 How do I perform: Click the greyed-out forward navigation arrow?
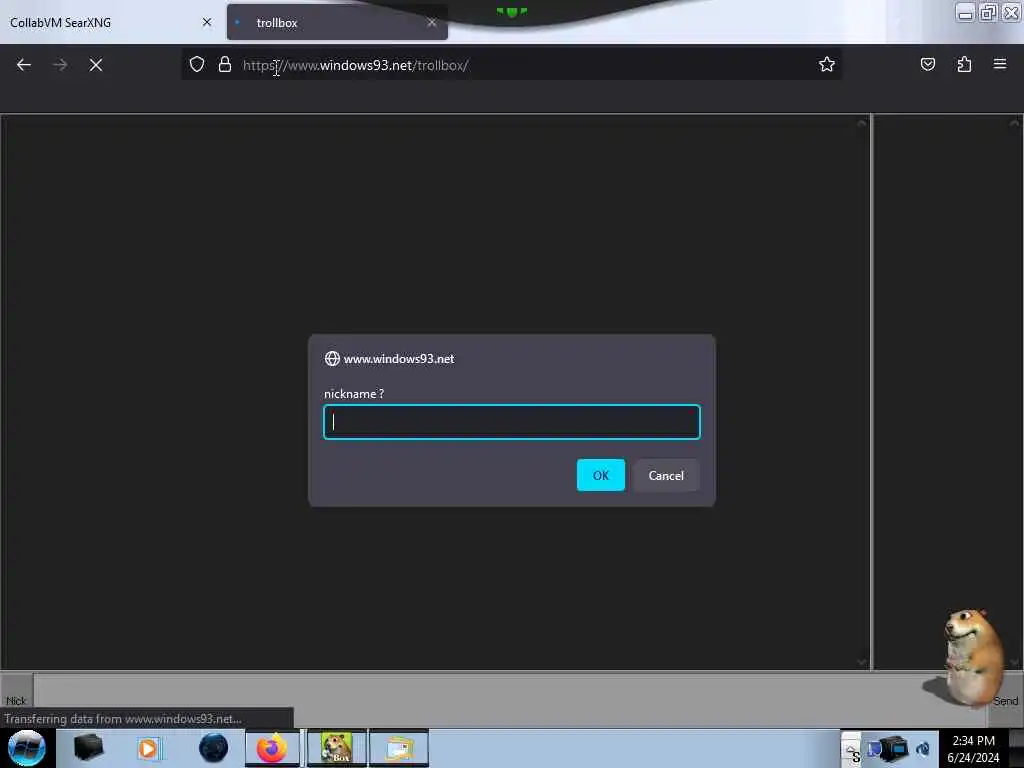[60, 65]
